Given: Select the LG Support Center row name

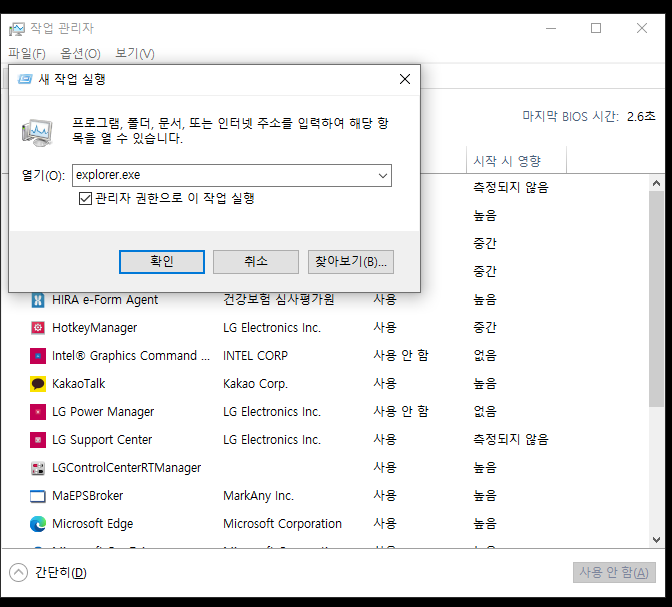Looking at the screenshot, I should pyautogui.click(x=102, y=440).
